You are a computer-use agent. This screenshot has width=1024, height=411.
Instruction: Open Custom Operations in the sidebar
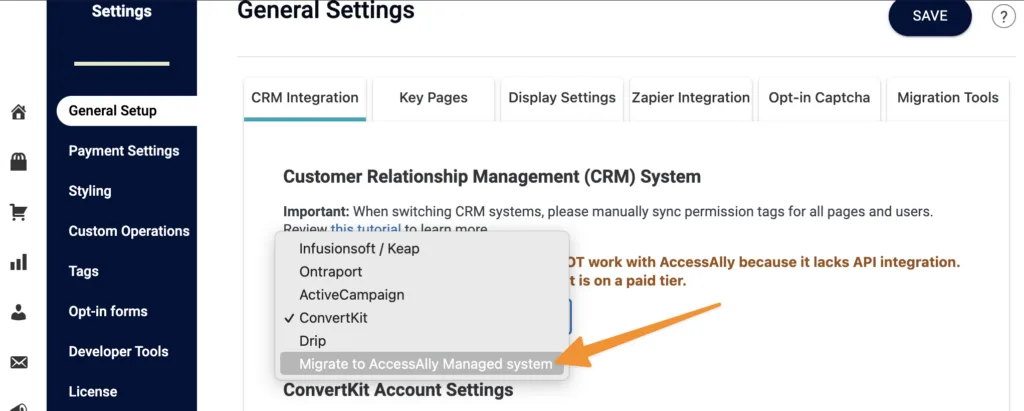(x=129, y=231)
